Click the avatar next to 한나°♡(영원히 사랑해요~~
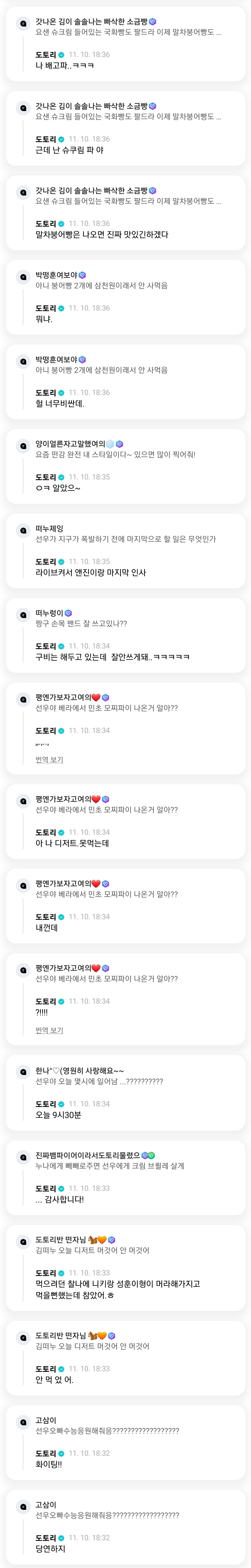This screenshot has width=251, height=1568. click(x=23, y=1072)
